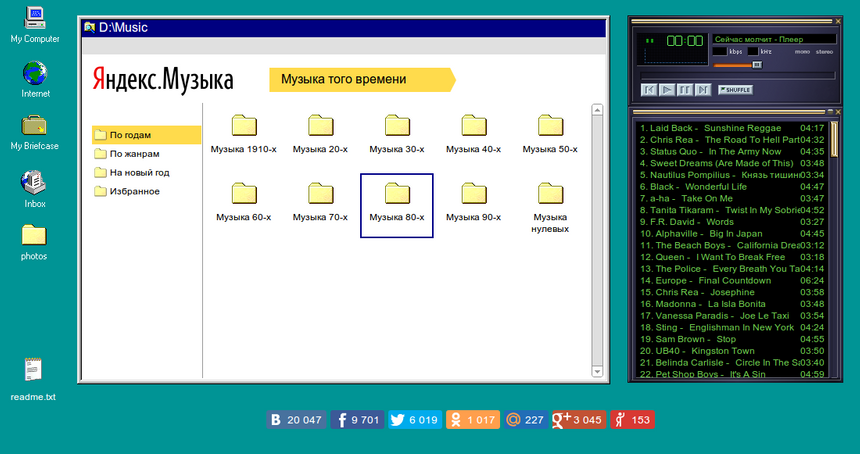The width and height of the screenshot is (860, 454).
Task: Share via Mail.ru button showing 227
Action: coord(526,419)
